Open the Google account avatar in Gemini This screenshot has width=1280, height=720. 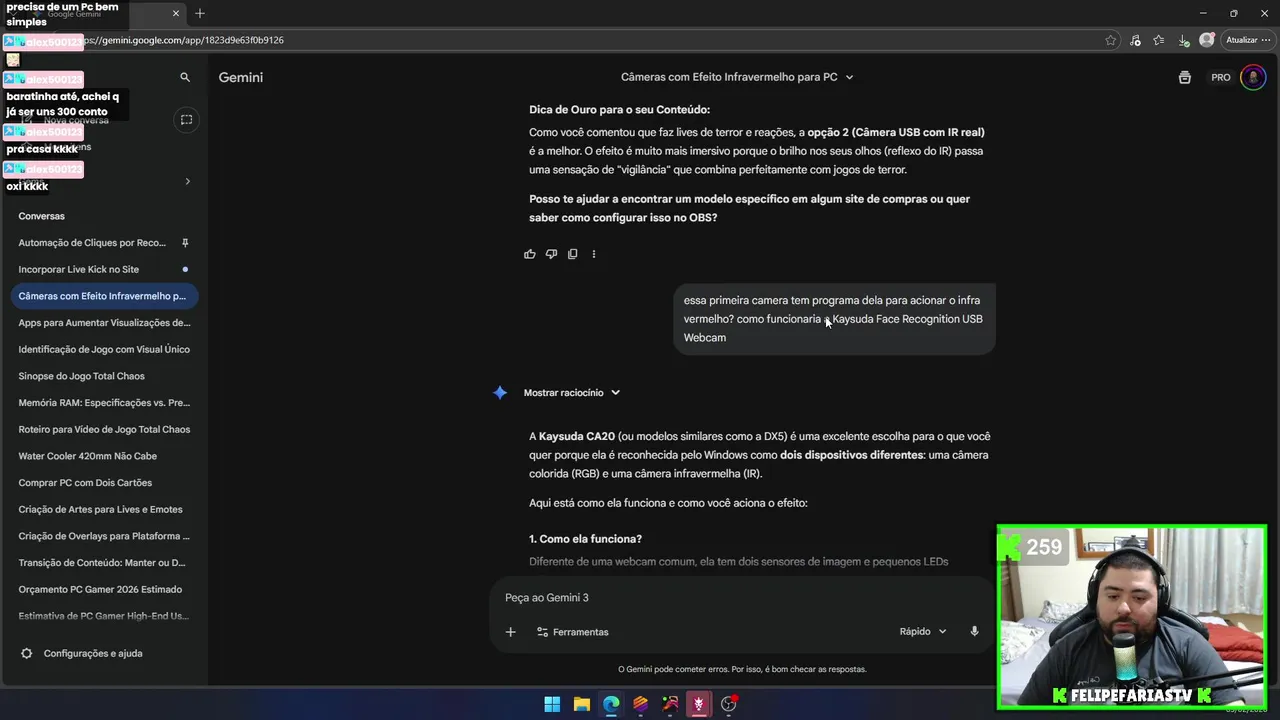pyautogui.click(x=1253, y=77)
